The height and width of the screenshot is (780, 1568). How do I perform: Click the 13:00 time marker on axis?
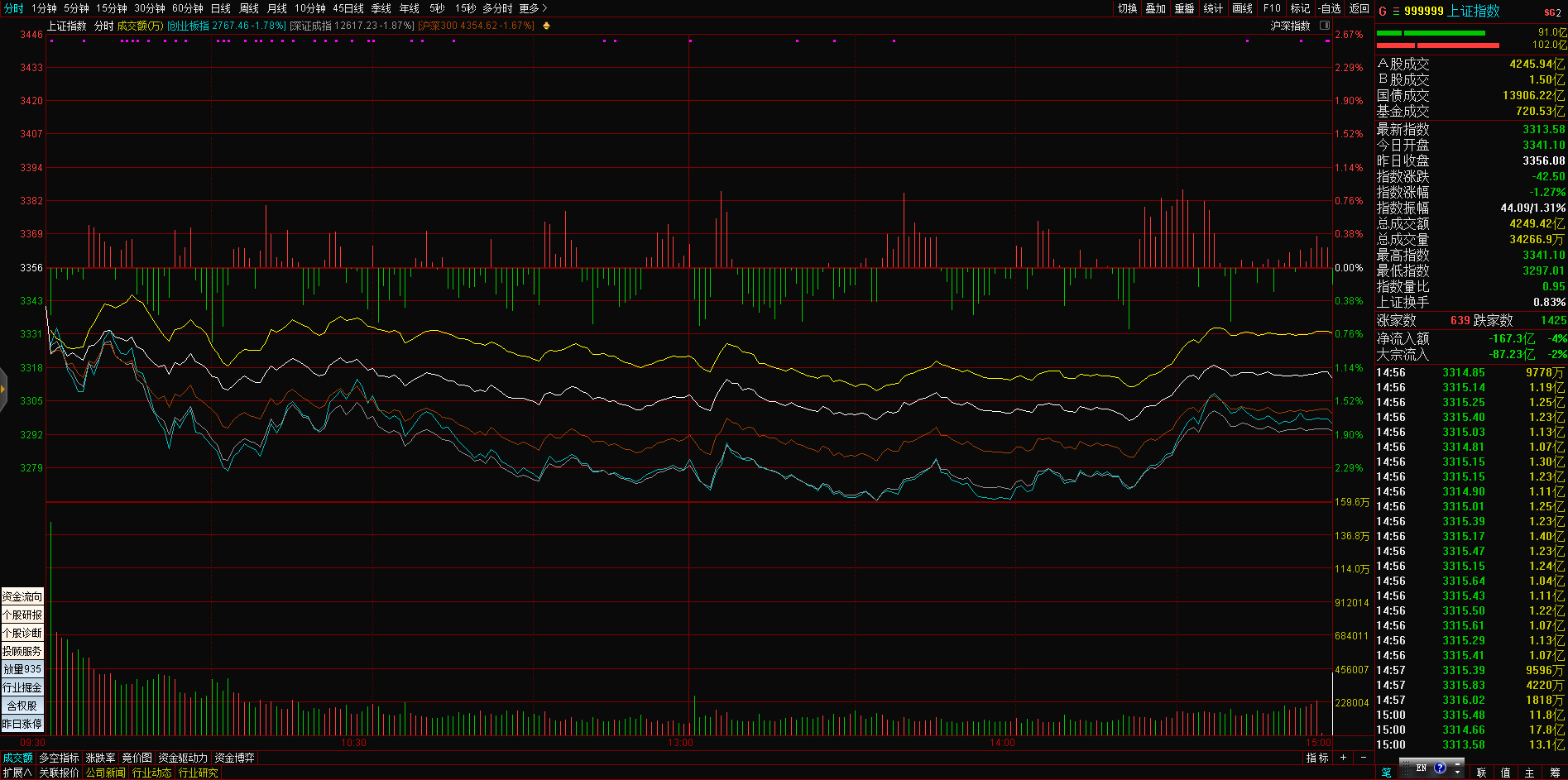point(681,743)
